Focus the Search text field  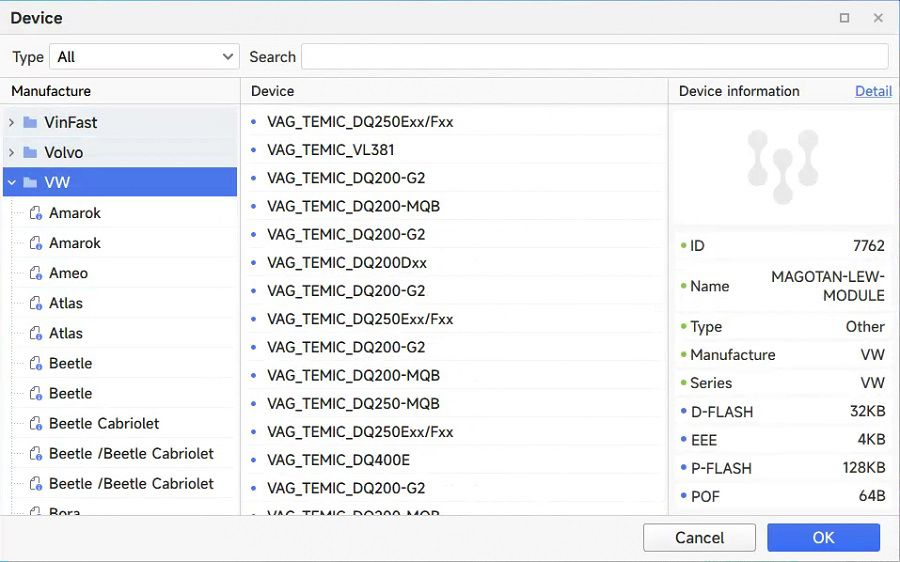[594, 57]
